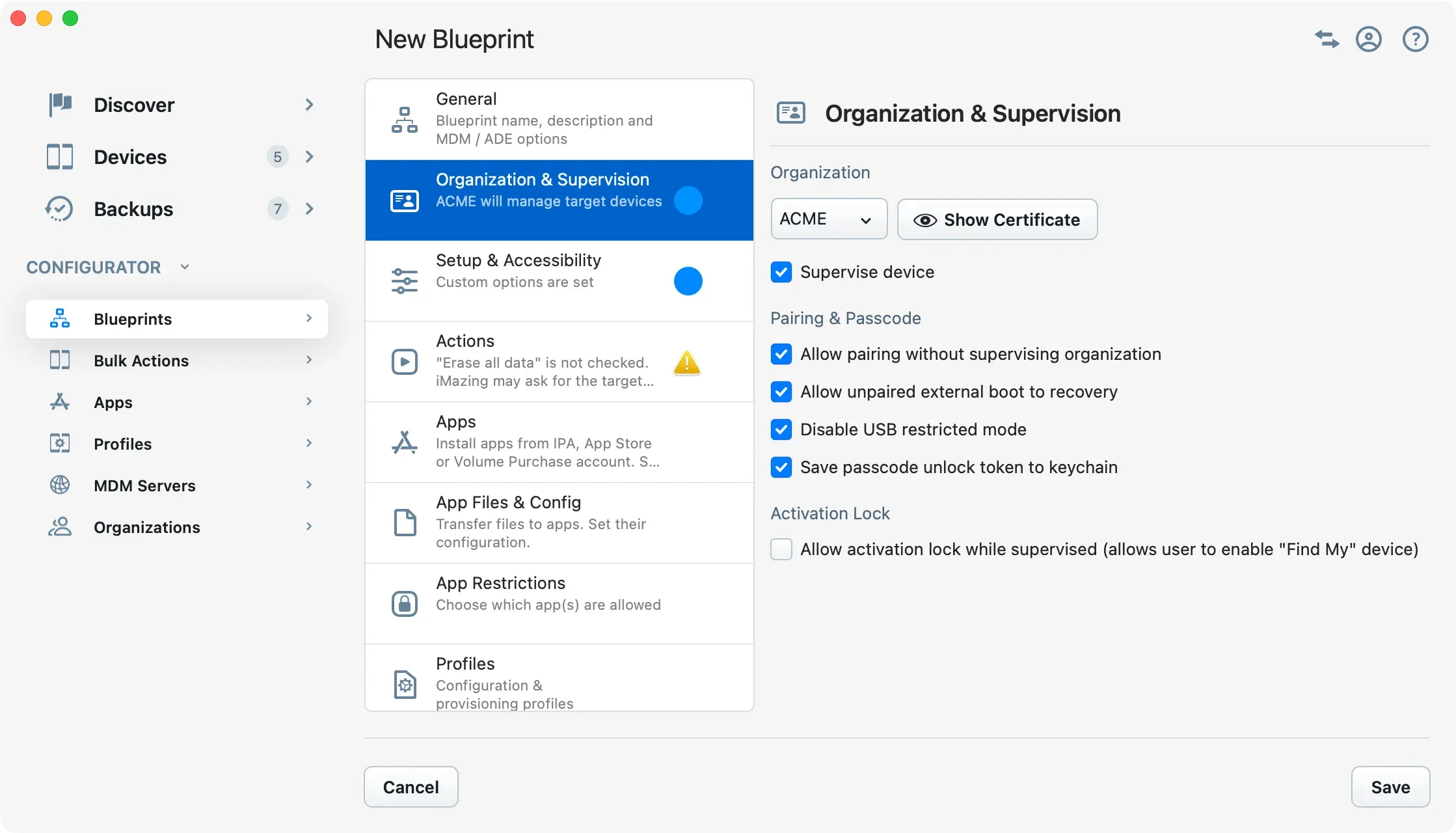Open Backups from the sidebar
Viewport: 1456px width, 833px height.
point(133,209)
